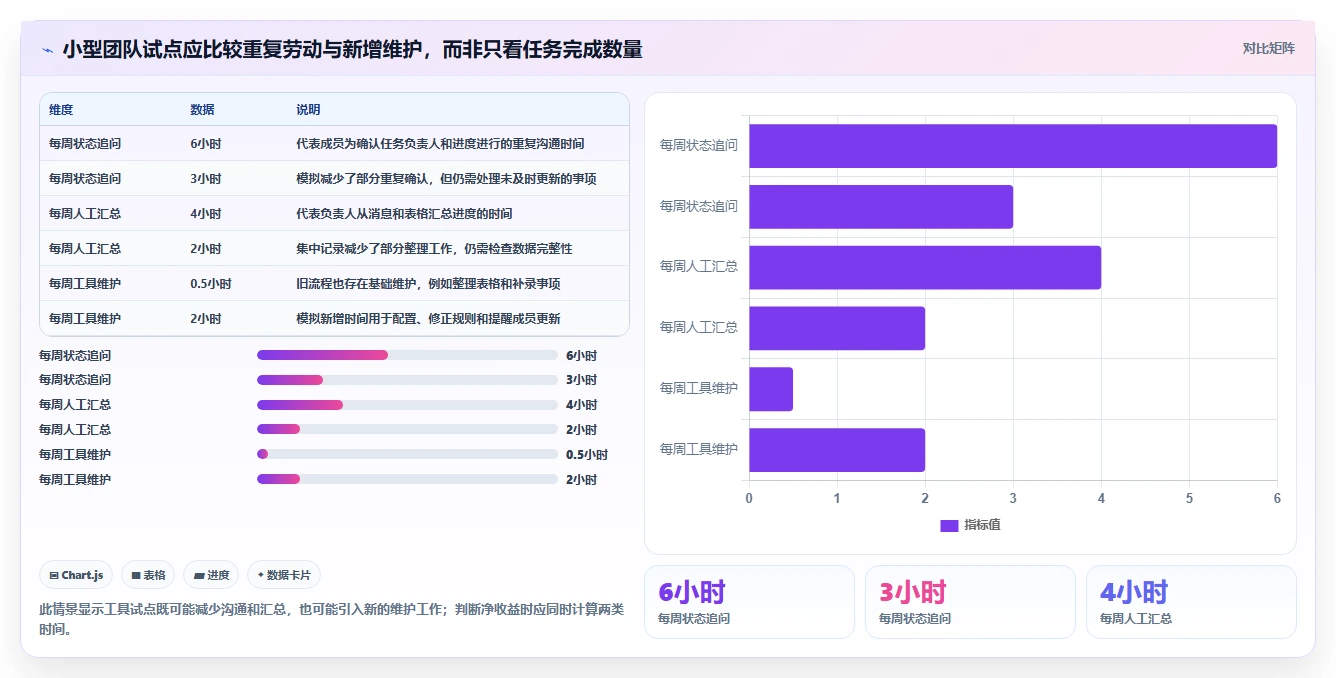Select the 表格 chip
Viewport: 1336px width, 678px height.
[x=148, y=575]
